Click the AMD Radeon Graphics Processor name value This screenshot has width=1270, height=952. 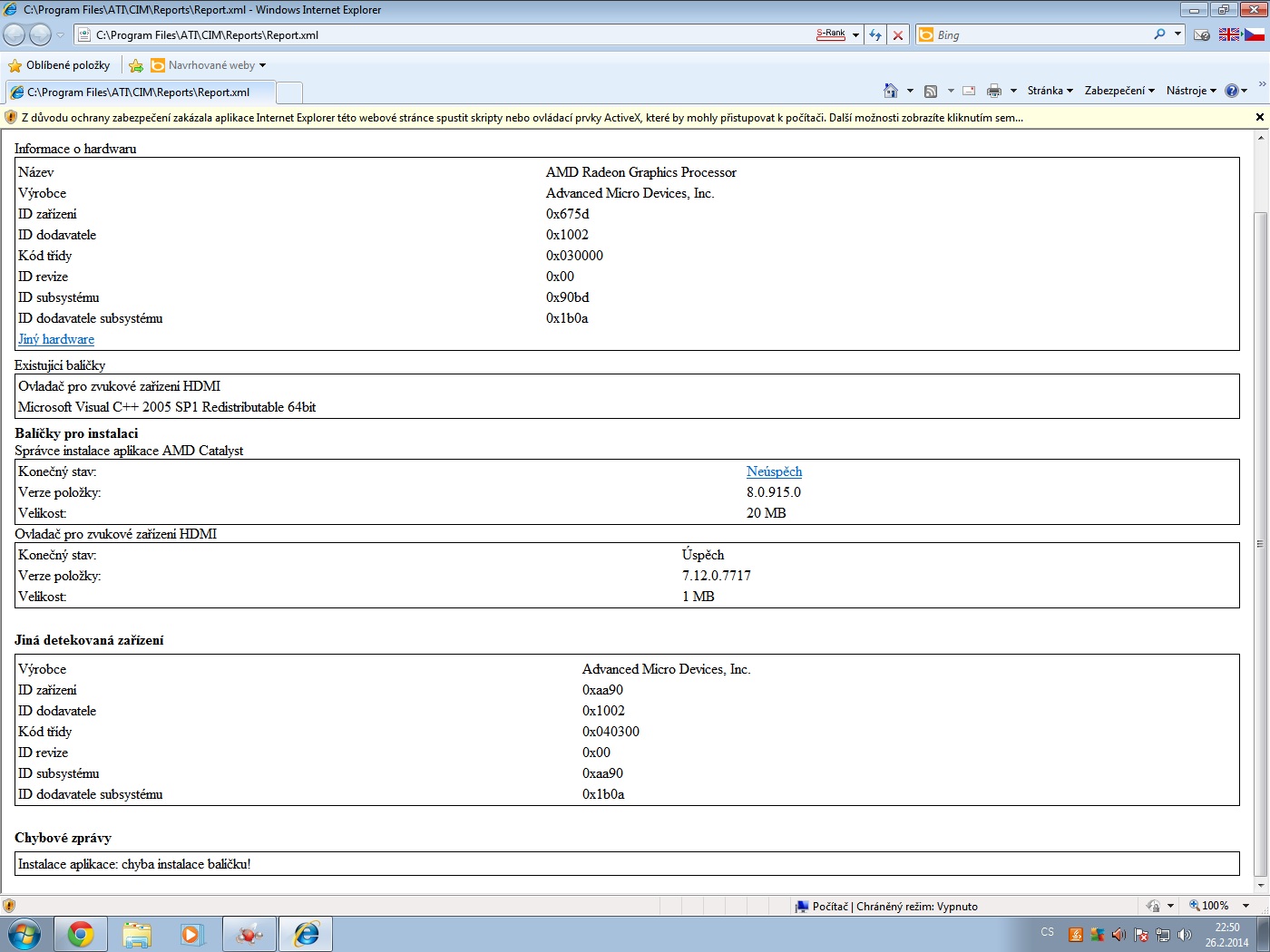click(x=641, y=172)
